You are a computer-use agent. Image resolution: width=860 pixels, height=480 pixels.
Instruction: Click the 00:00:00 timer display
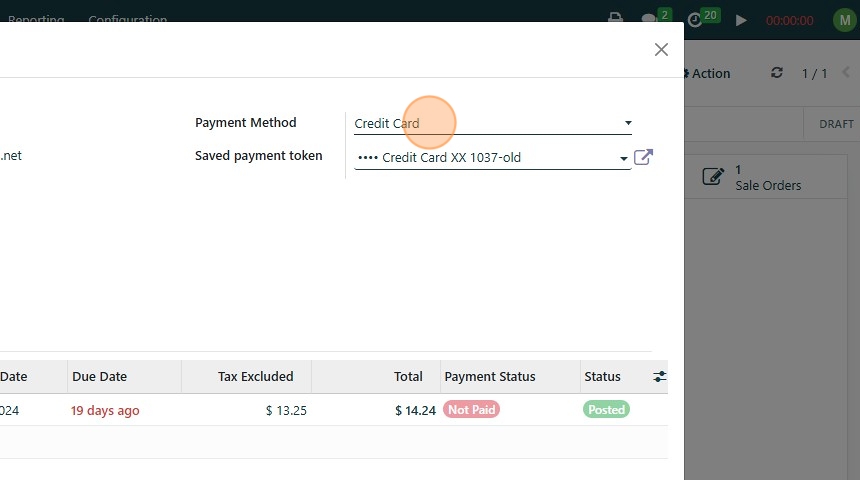789,21
